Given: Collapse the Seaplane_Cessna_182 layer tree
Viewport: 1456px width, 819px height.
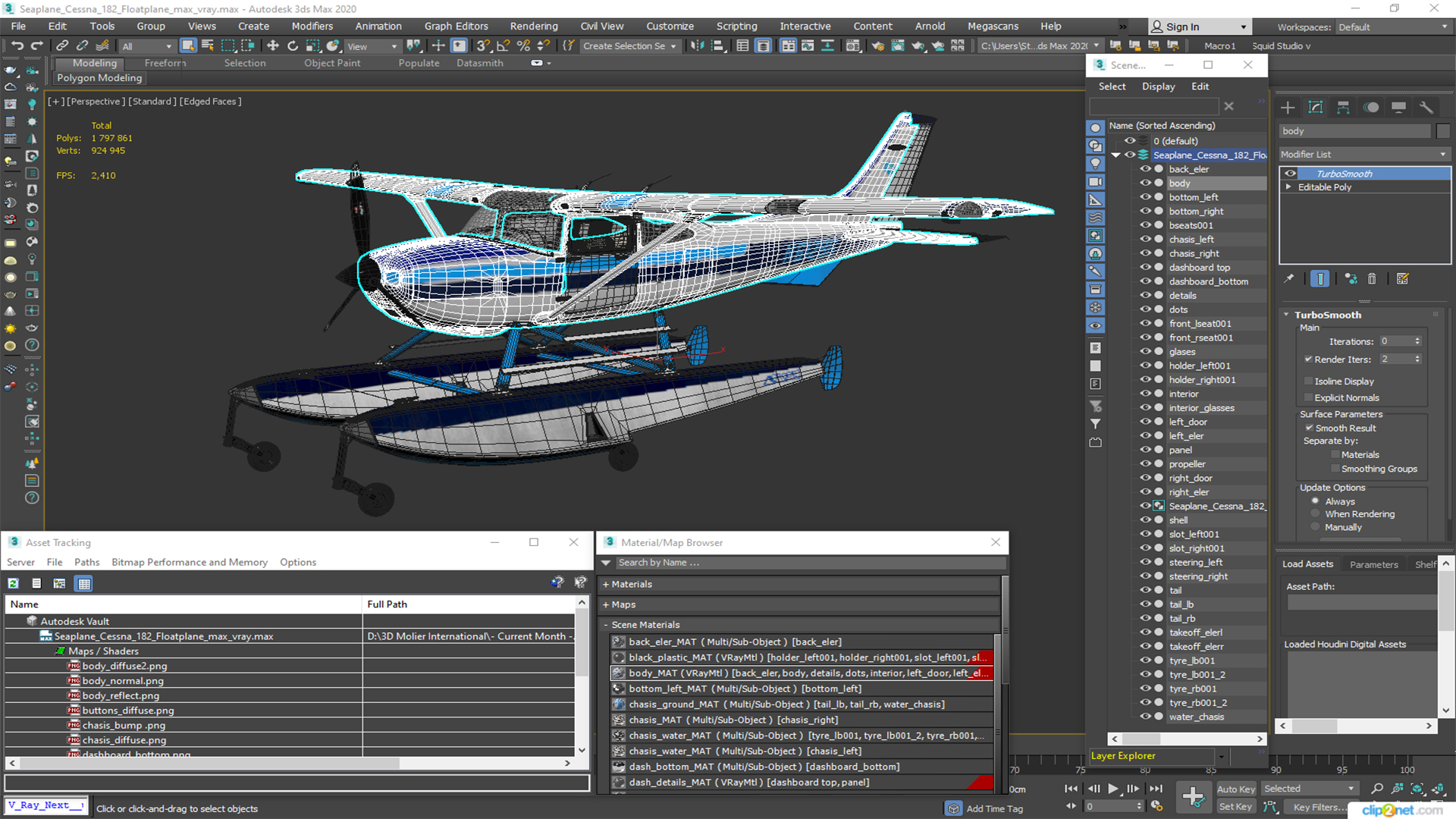Looking at the screenshot, I should [x=1116, y=155].
